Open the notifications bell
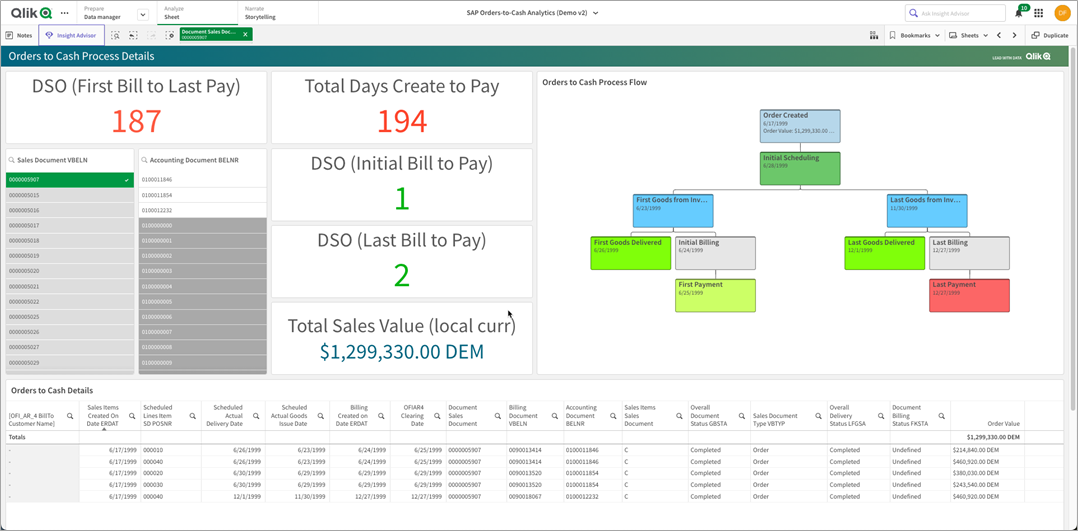This screenshot has width=1078, height=531. click(1018, 13)
